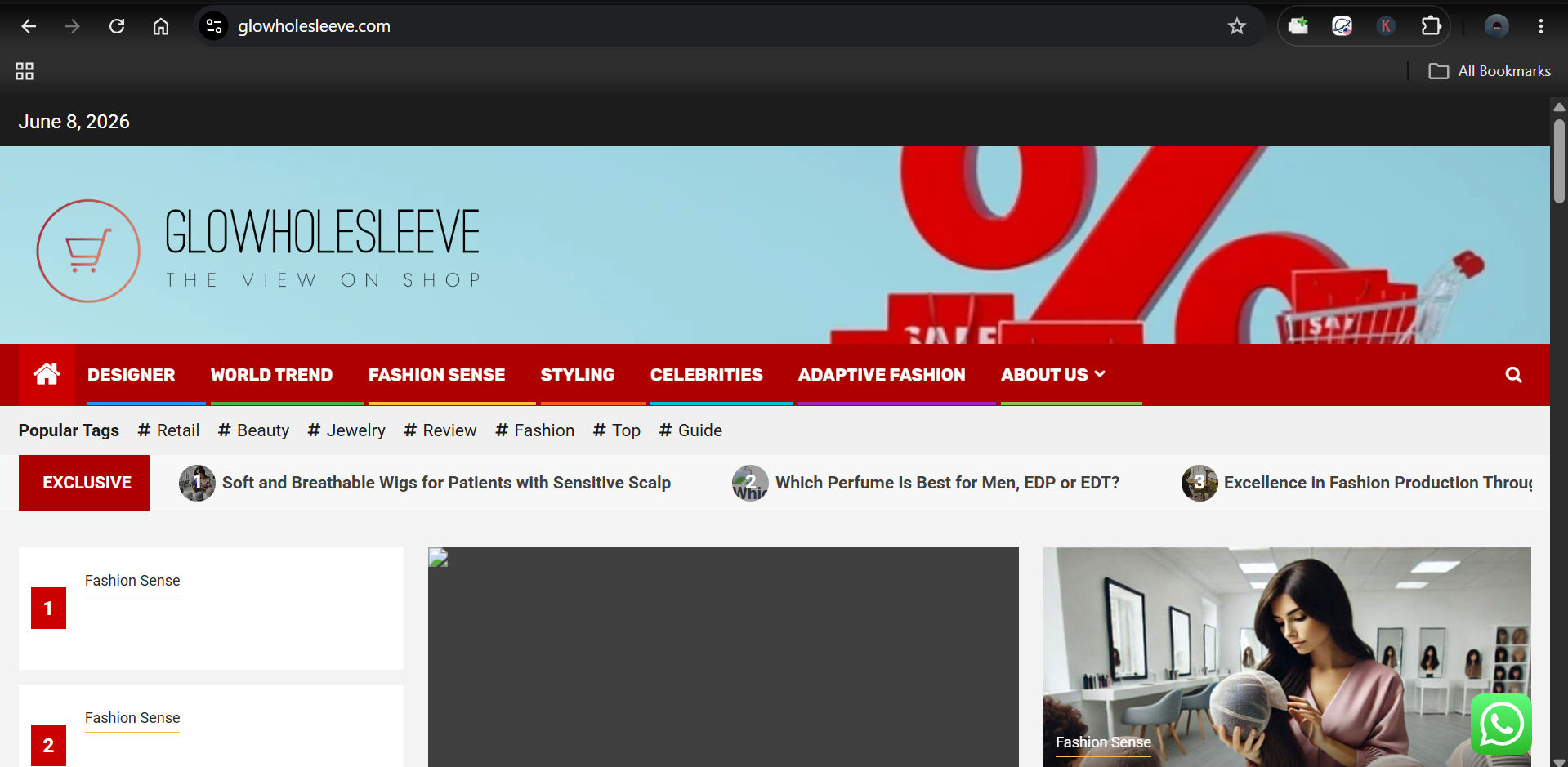Reload the page with refresh icon
The width and height of the screenshot is (1568, 767).
coord(117,26)
